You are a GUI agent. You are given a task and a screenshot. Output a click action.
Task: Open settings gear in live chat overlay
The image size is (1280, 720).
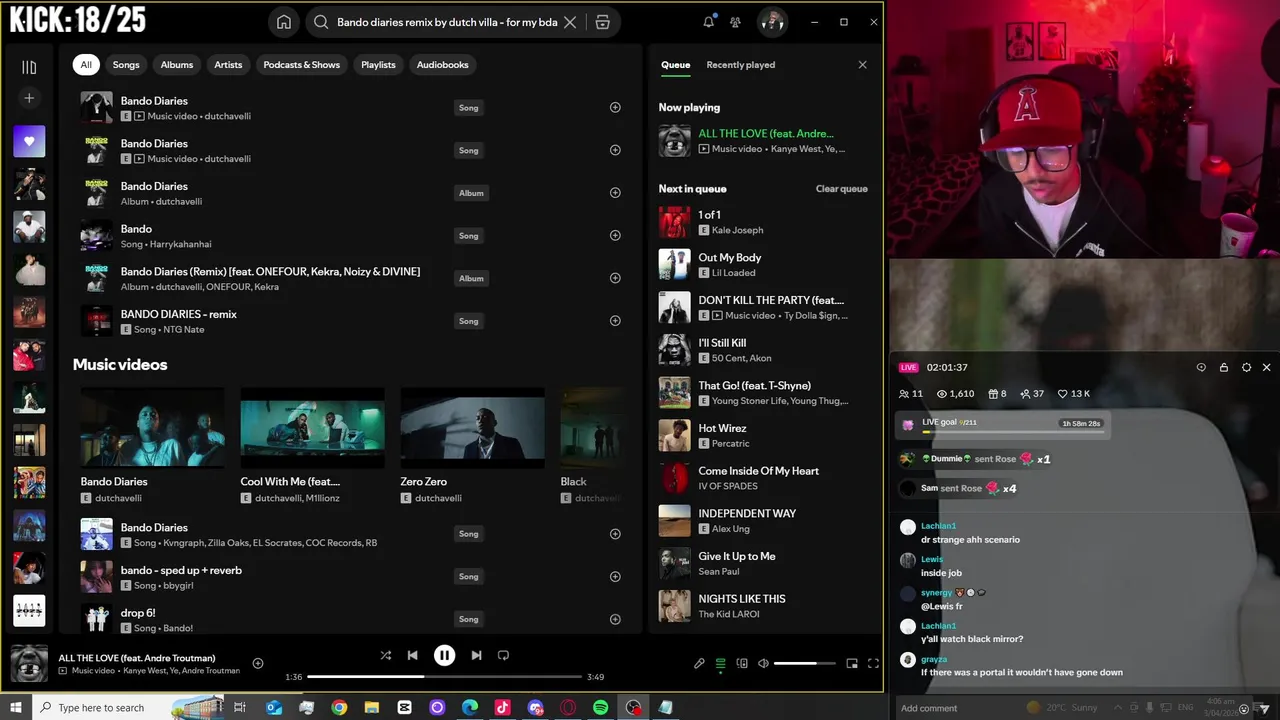click(x=1246, y=367)
